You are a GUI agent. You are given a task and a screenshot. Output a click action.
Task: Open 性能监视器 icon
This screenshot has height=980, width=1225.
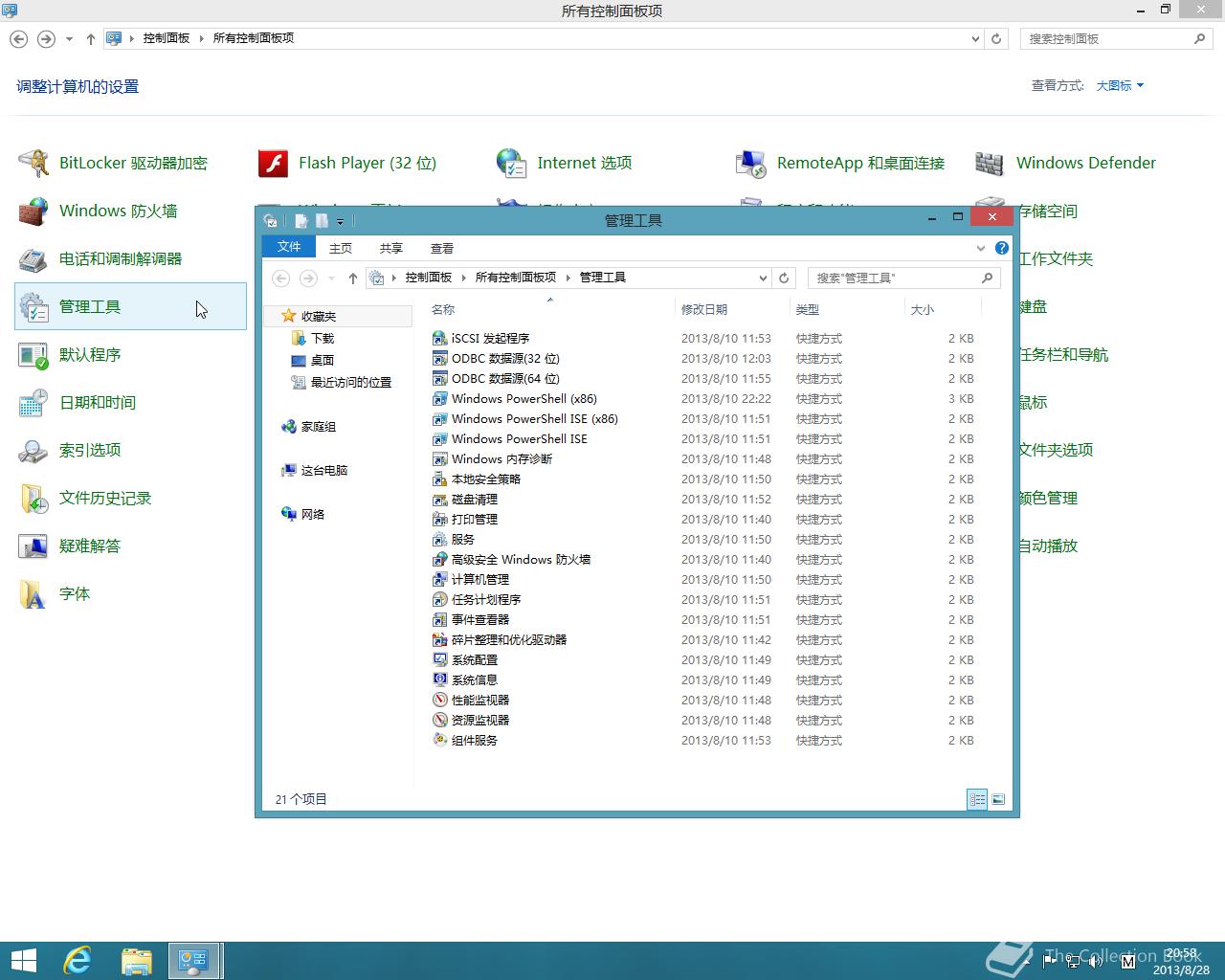tap(440, 700)
